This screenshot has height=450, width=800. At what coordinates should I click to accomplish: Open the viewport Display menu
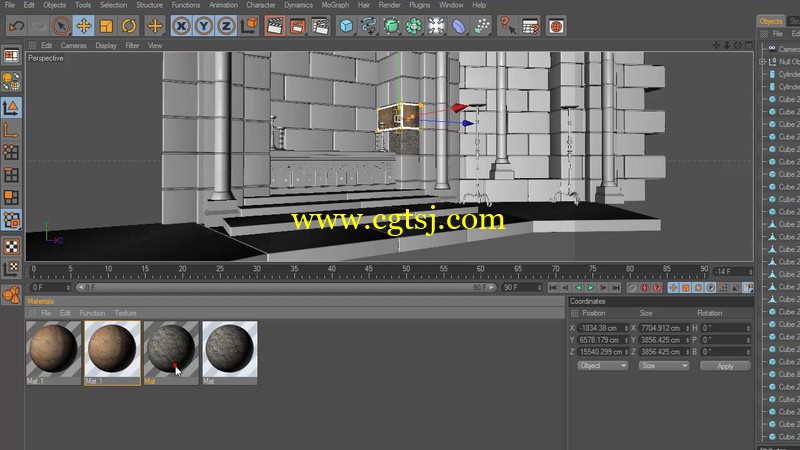pyautogui.click(x=106, y=45)
